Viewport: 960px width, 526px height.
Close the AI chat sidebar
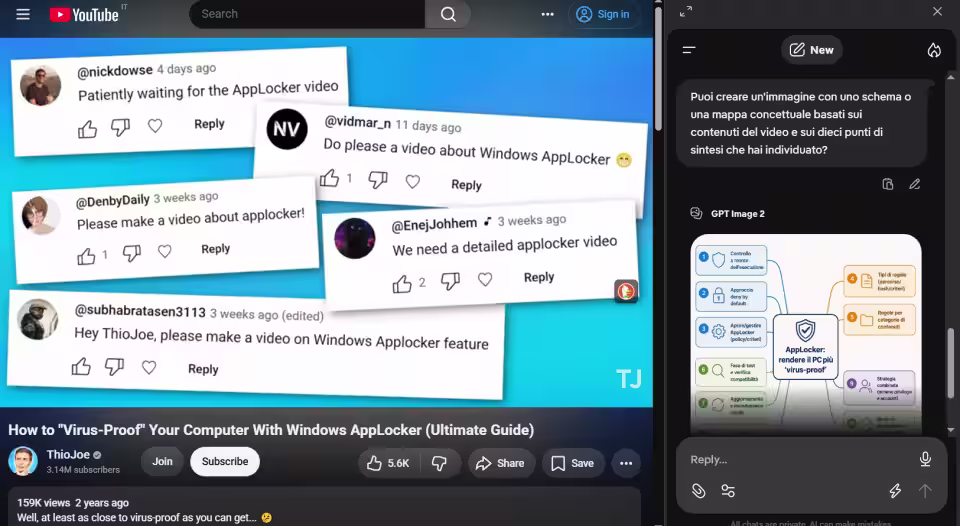(x=937, y=11)
